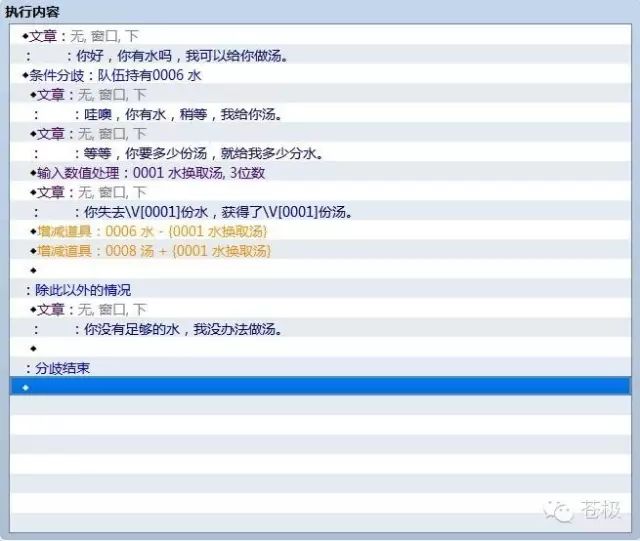Select the empty diamond row below 增减道具 0008 汤
Screen dimensions: 640x541
pyautogui.click(x=320, y=270)
